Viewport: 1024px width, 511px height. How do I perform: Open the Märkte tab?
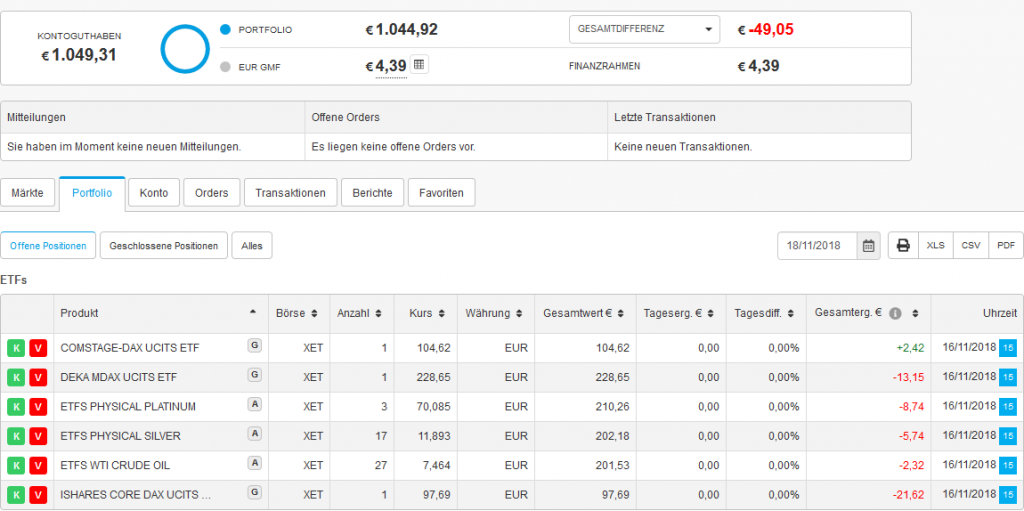point(27,193)
